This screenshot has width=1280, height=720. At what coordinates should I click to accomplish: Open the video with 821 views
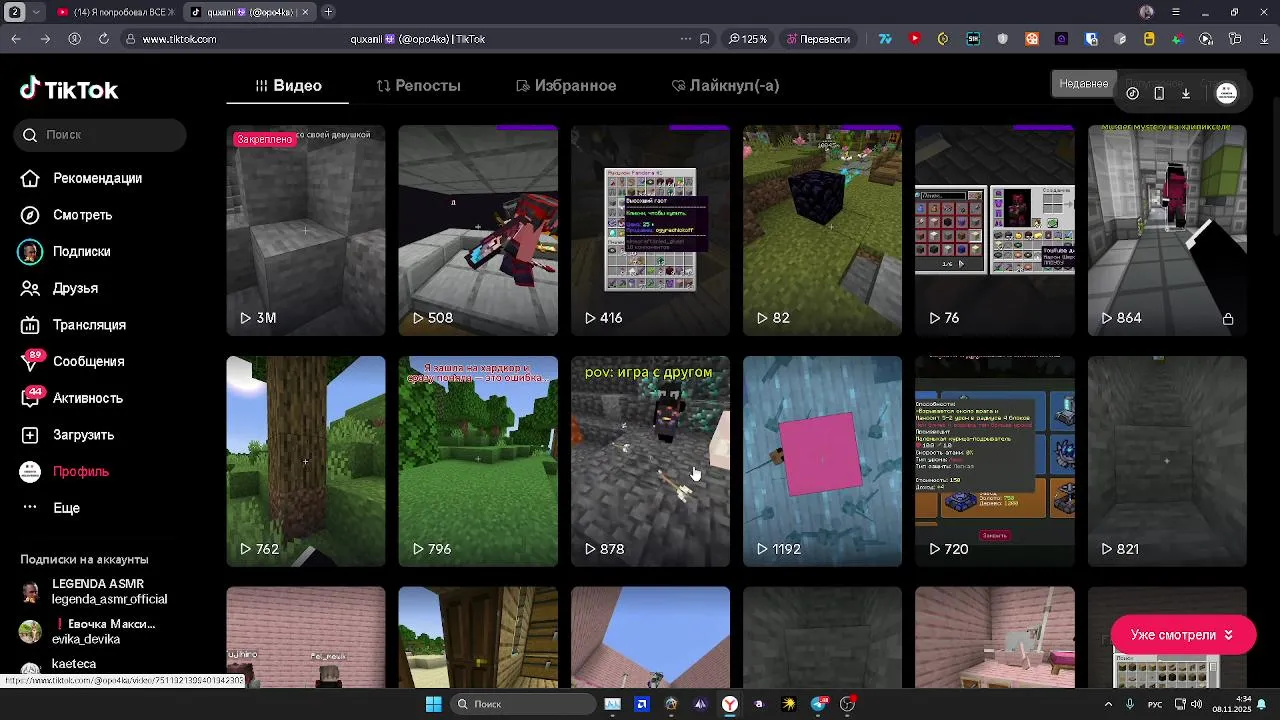click(1167, 461)
